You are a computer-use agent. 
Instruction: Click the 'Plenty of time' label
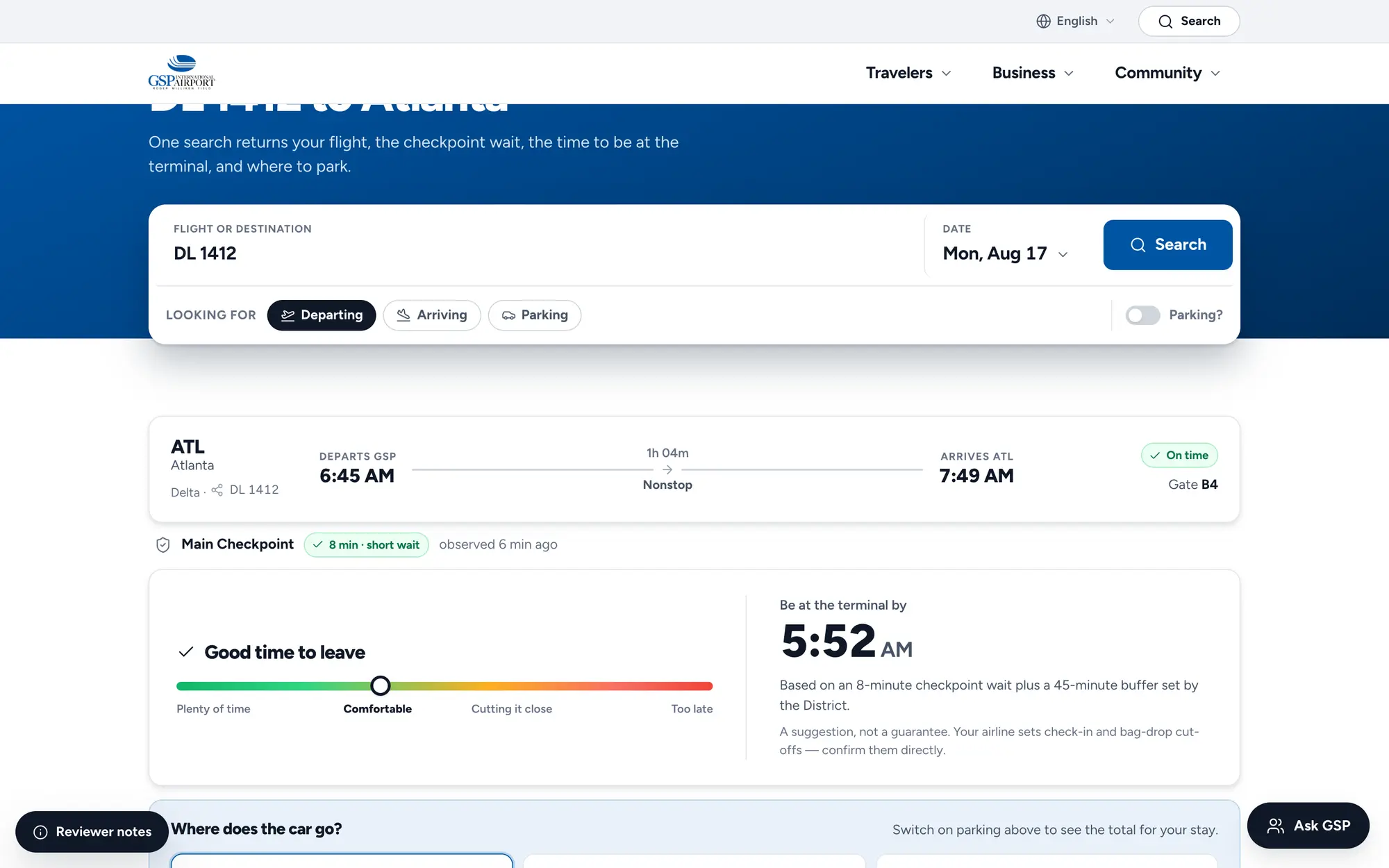(x=213, y=709)
